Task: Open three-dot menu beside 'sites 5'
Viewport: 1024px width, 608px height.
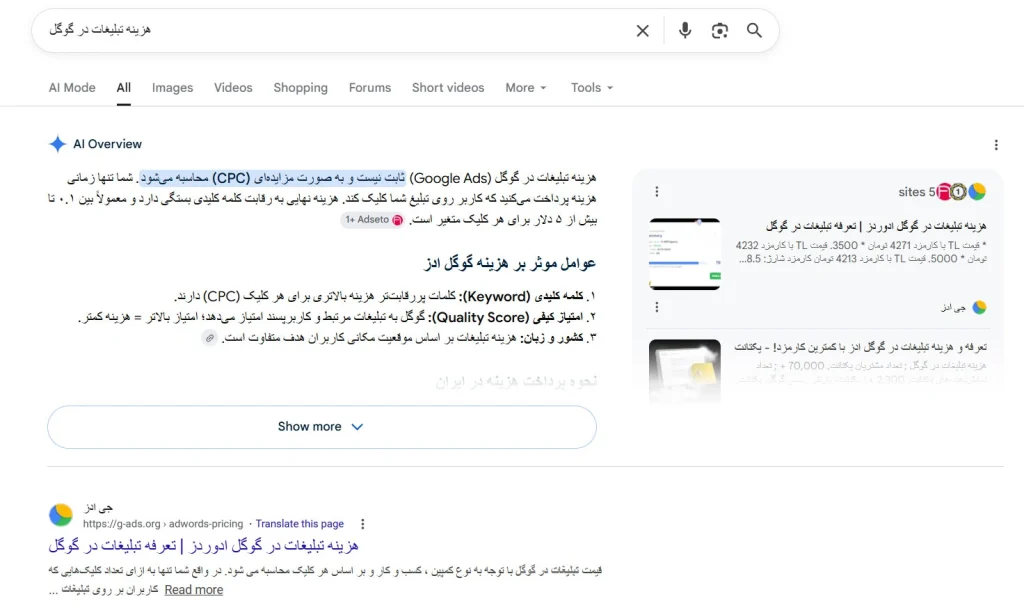Action: [657, 191]
